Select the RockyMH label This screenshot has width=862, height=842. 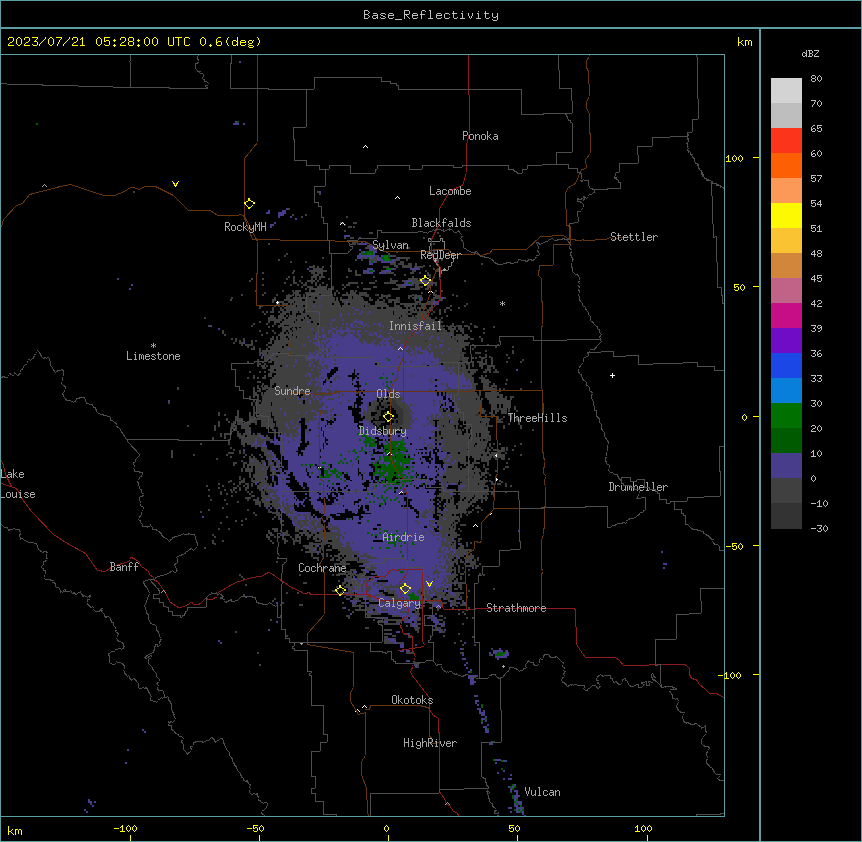(245, 227)
